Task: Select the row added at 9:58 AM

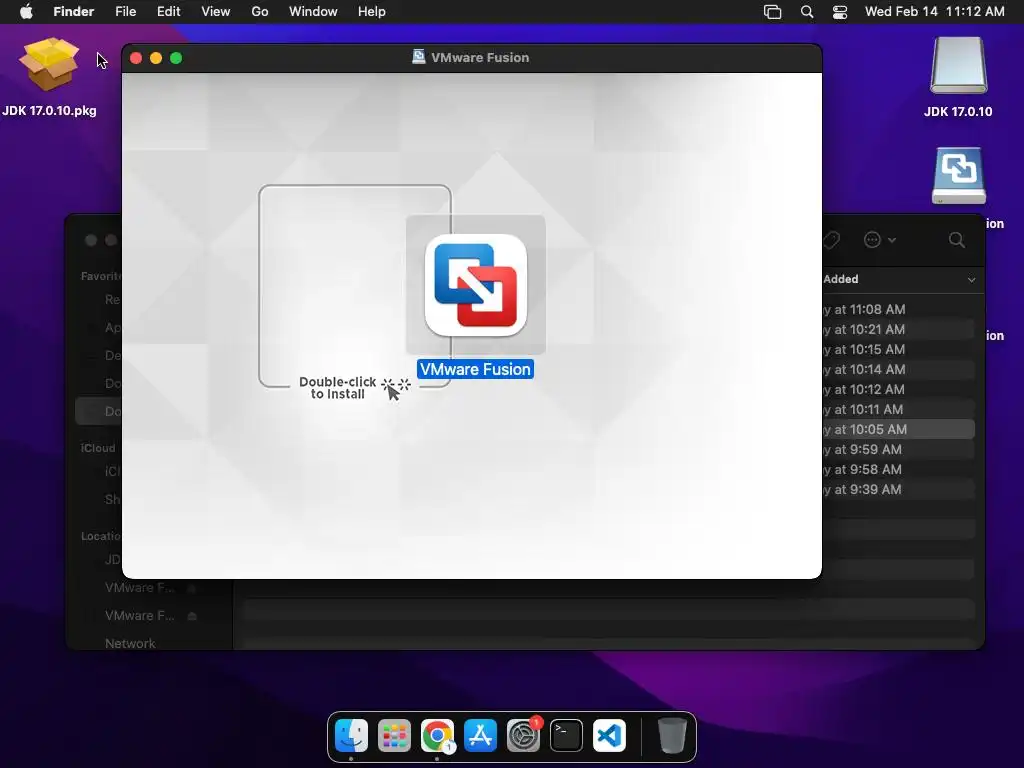Action: [x=899, y=470]
